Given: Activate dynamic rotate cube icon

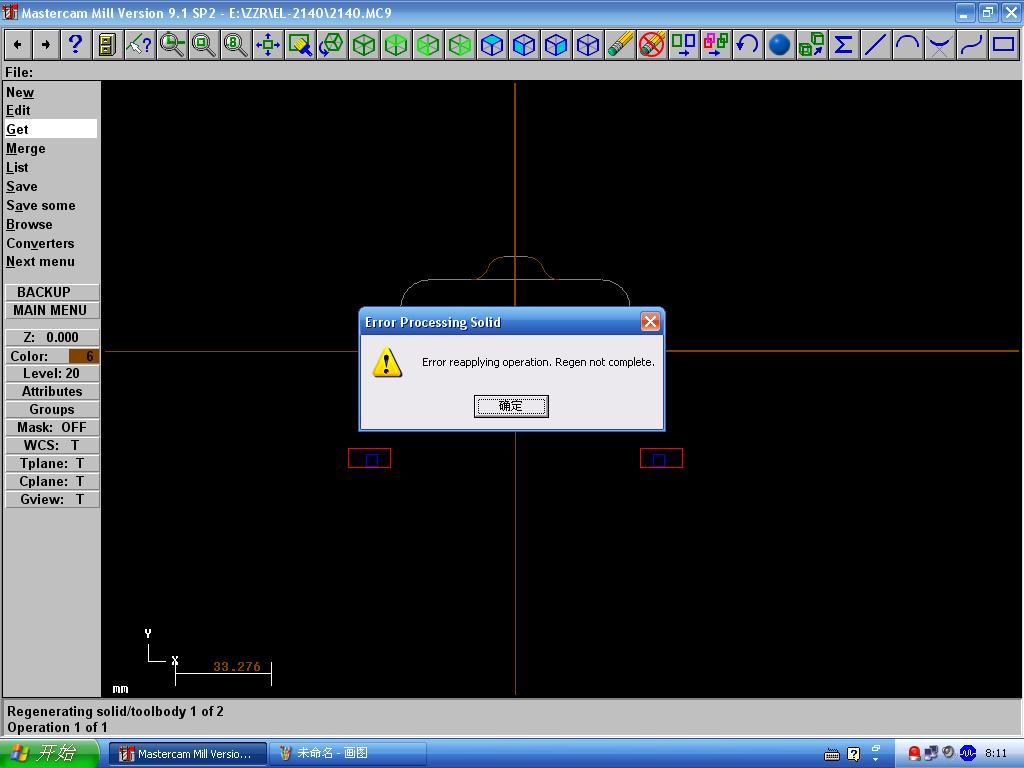Looking at the screenshot, I should 331,45.
